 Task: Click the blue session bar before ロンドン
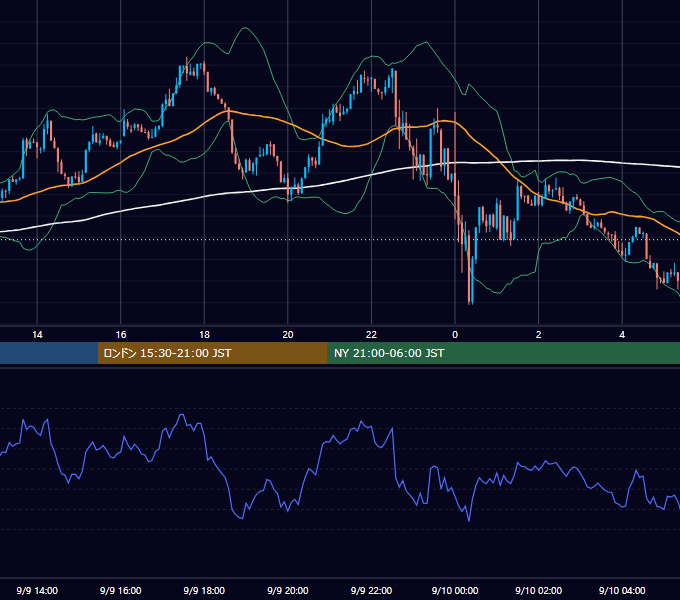49,353
